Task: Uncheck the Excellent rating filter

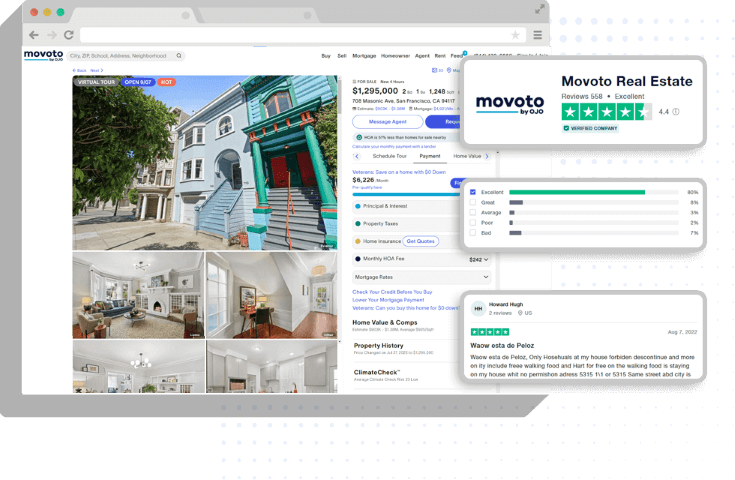Action: tap(472, 192)
